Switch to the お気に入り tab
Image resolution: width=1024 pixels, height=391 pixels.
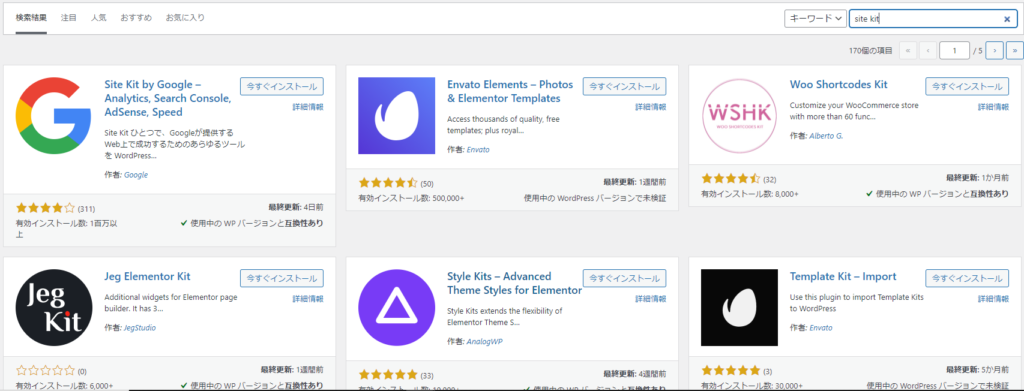(185, 18)
